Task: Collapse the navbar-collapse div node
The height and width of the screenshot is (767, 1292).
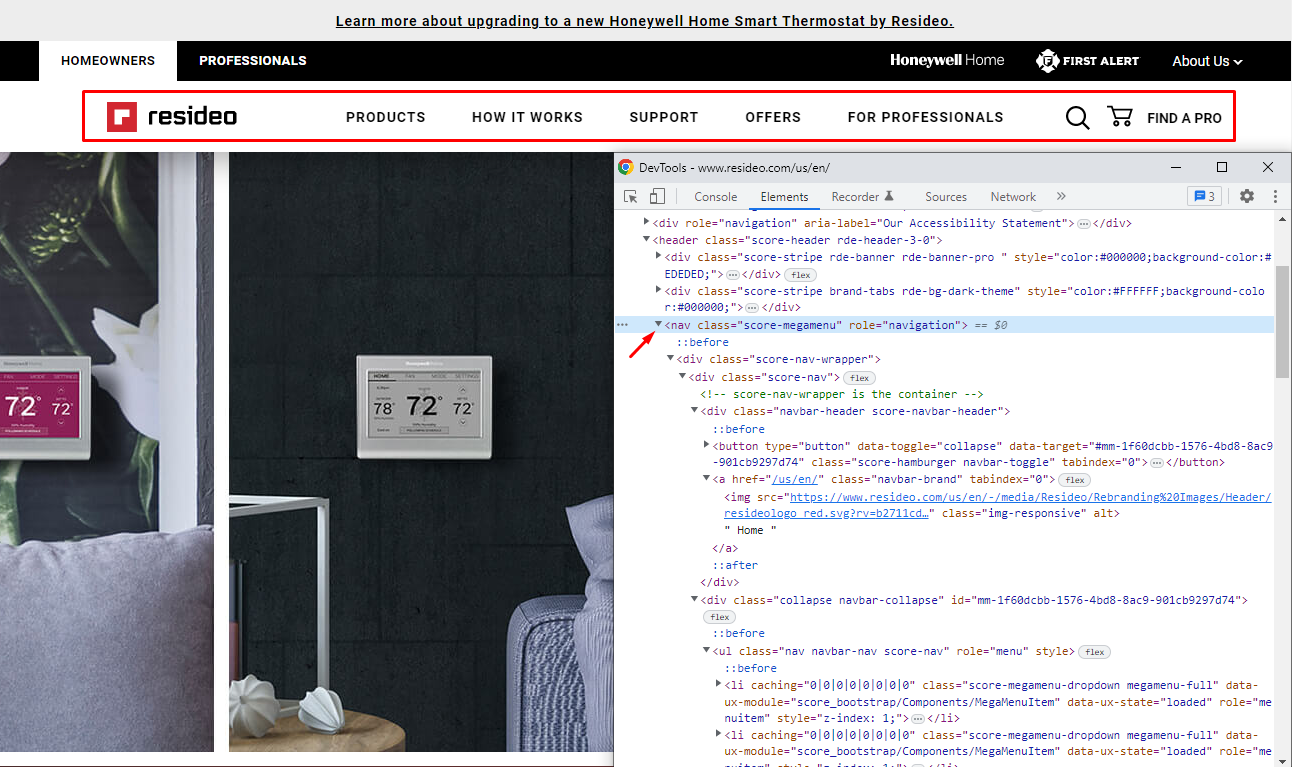Action: click(694, 600)
